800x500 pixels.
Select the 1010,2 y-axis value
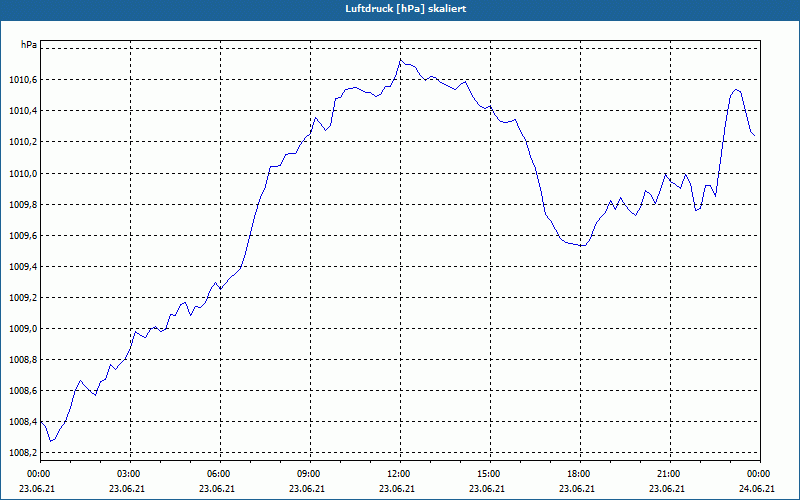23,142
